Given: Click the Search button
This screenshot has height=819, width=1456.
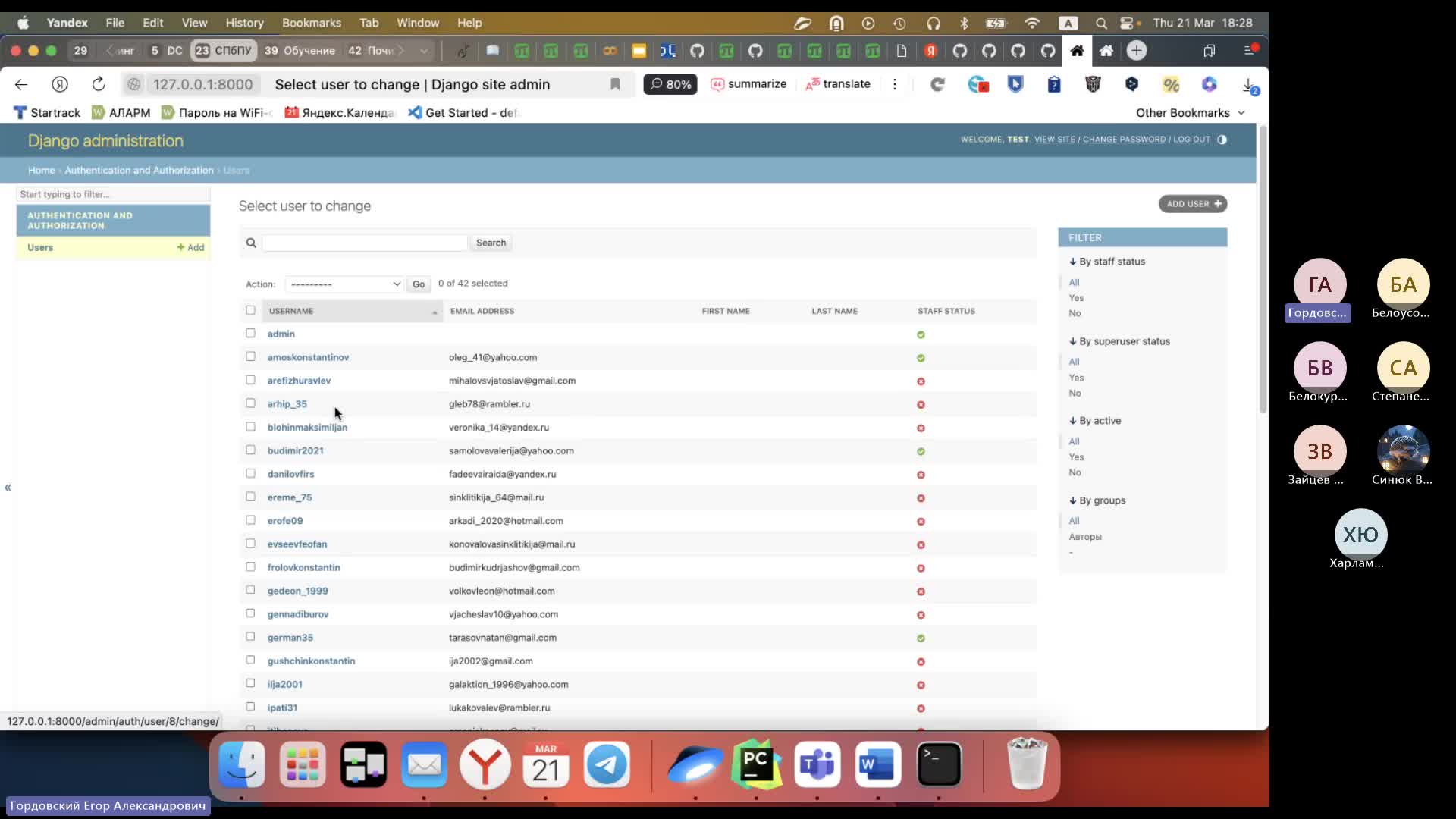Looking at the screenshot, I should [x=491, y=243].
